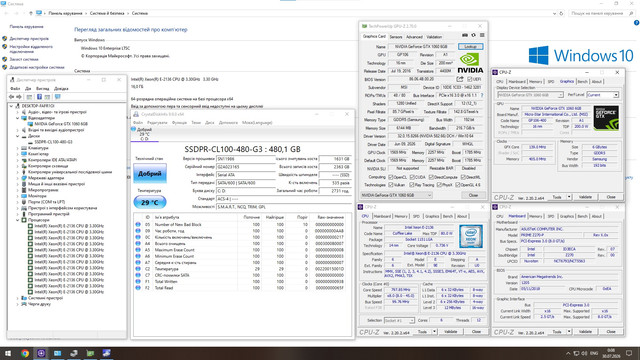Click the Bus Interface question mark in GPU-Z
Viewport: 640px width, 360px height.
click(482, 95)
